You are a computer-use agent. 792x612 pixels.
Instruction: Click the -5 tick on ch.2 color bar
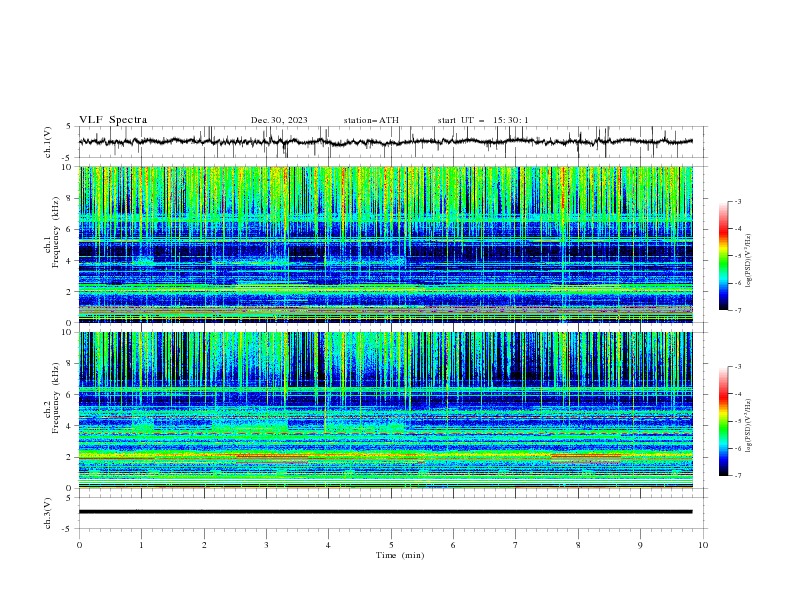coord(737,421)
